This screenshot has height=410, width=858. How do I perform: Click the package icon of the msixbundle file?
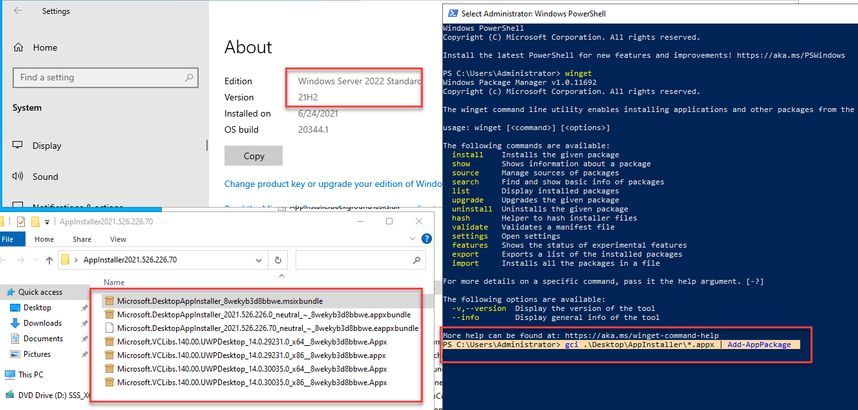point(109,301)
